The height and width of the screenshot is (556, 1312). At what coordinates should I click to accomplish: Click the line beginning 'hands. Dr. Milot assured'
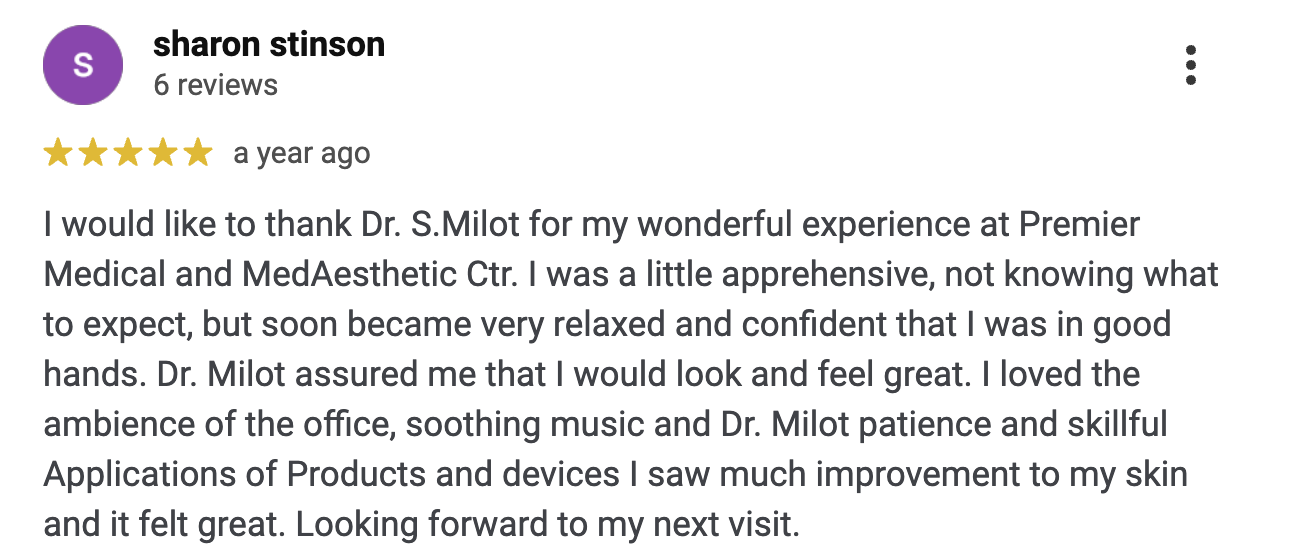592,375
